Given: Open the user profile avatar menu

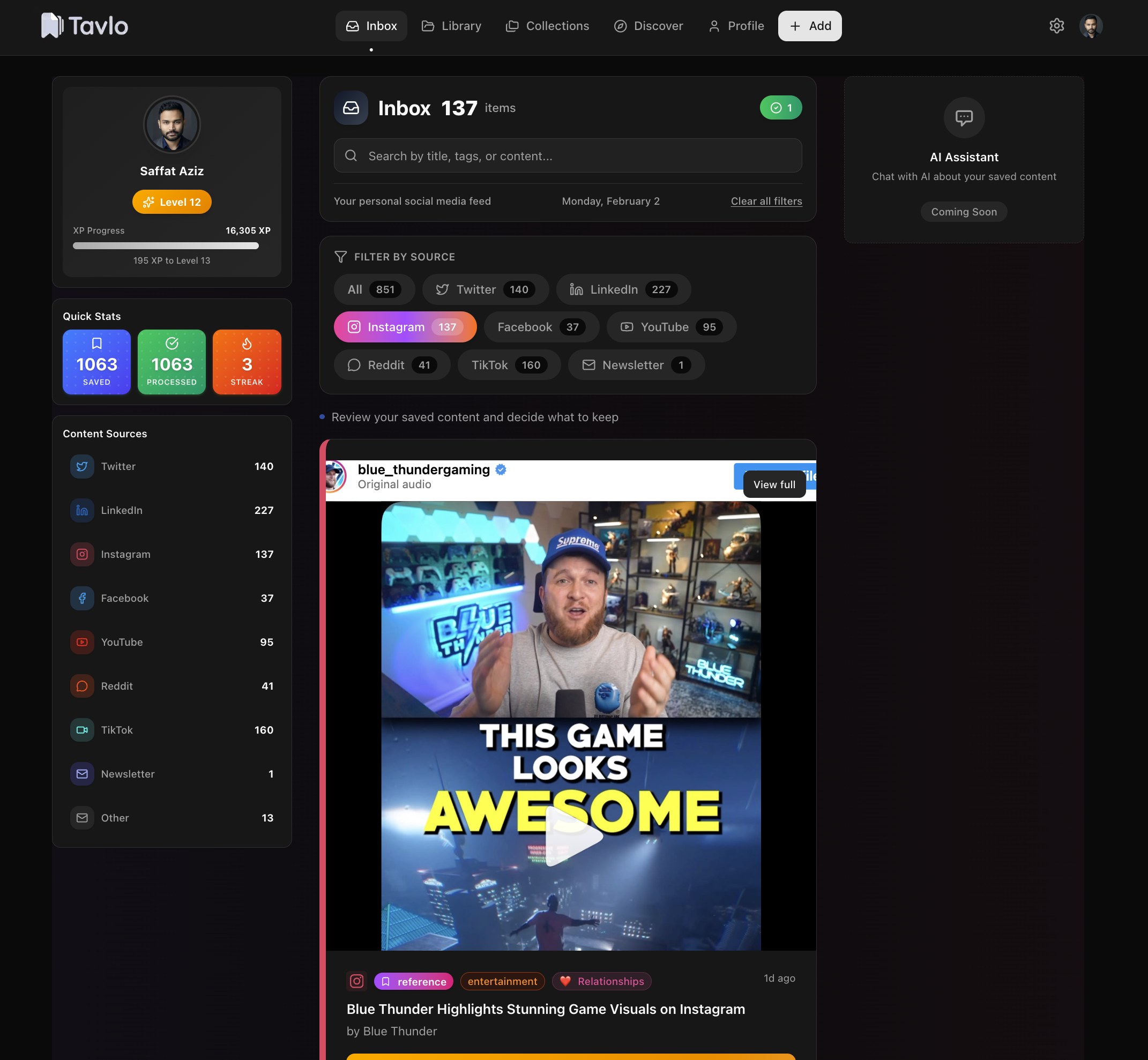Looking at the screenshot, I should tap(1091, 26).
